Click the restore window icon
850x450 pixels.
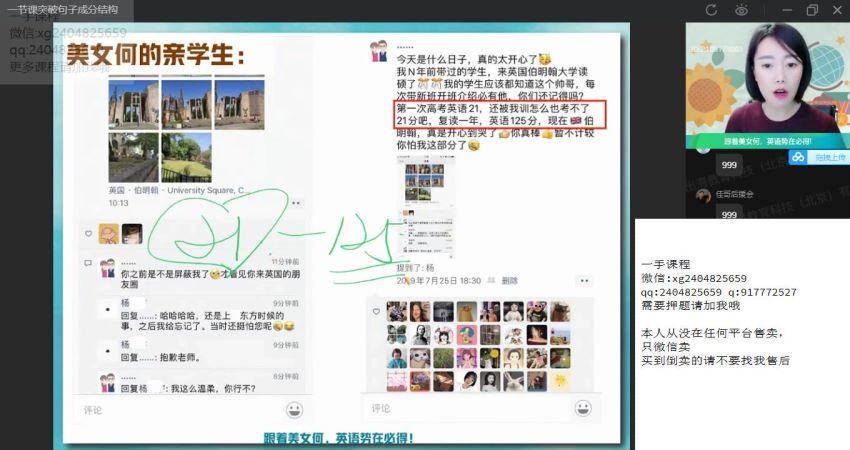pos(812,10)
